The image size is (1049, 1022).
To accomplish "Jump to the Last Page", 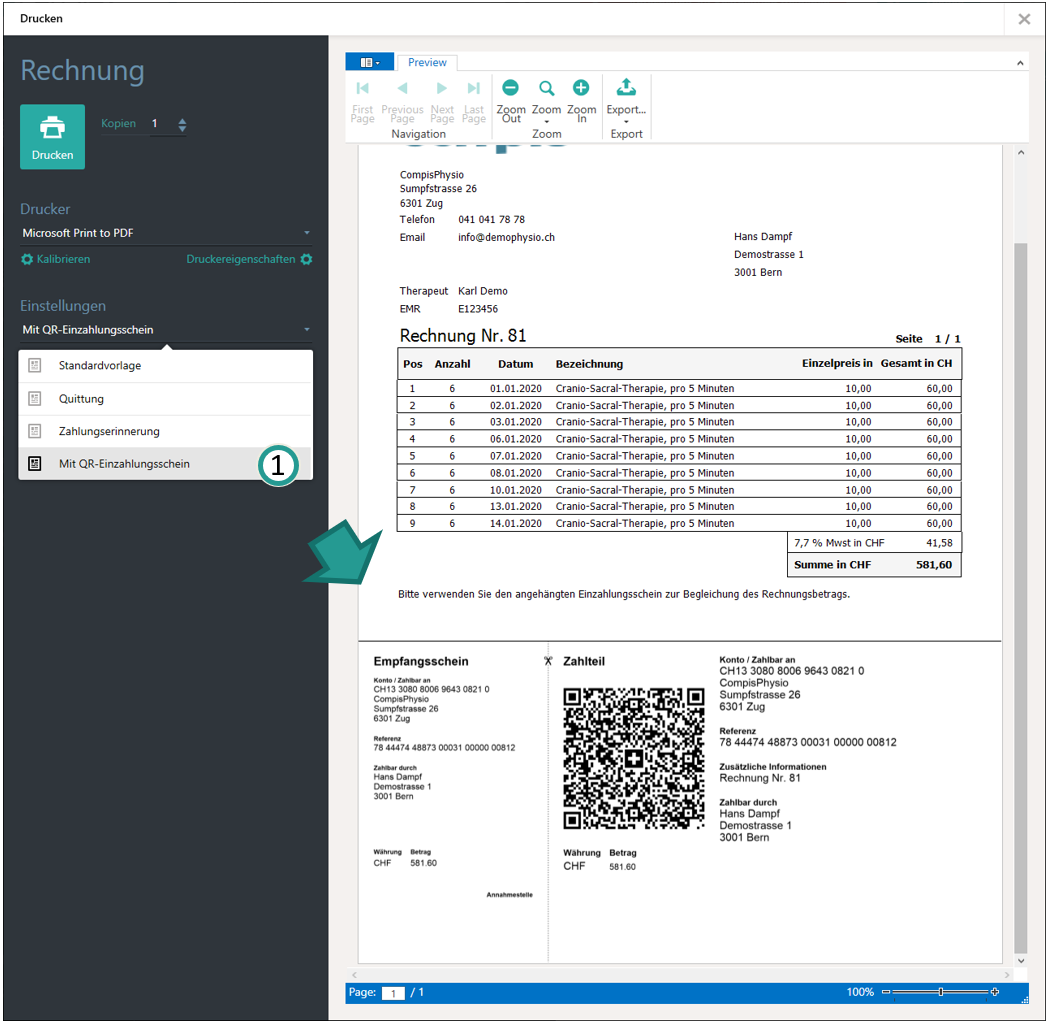I will point(474,100).
